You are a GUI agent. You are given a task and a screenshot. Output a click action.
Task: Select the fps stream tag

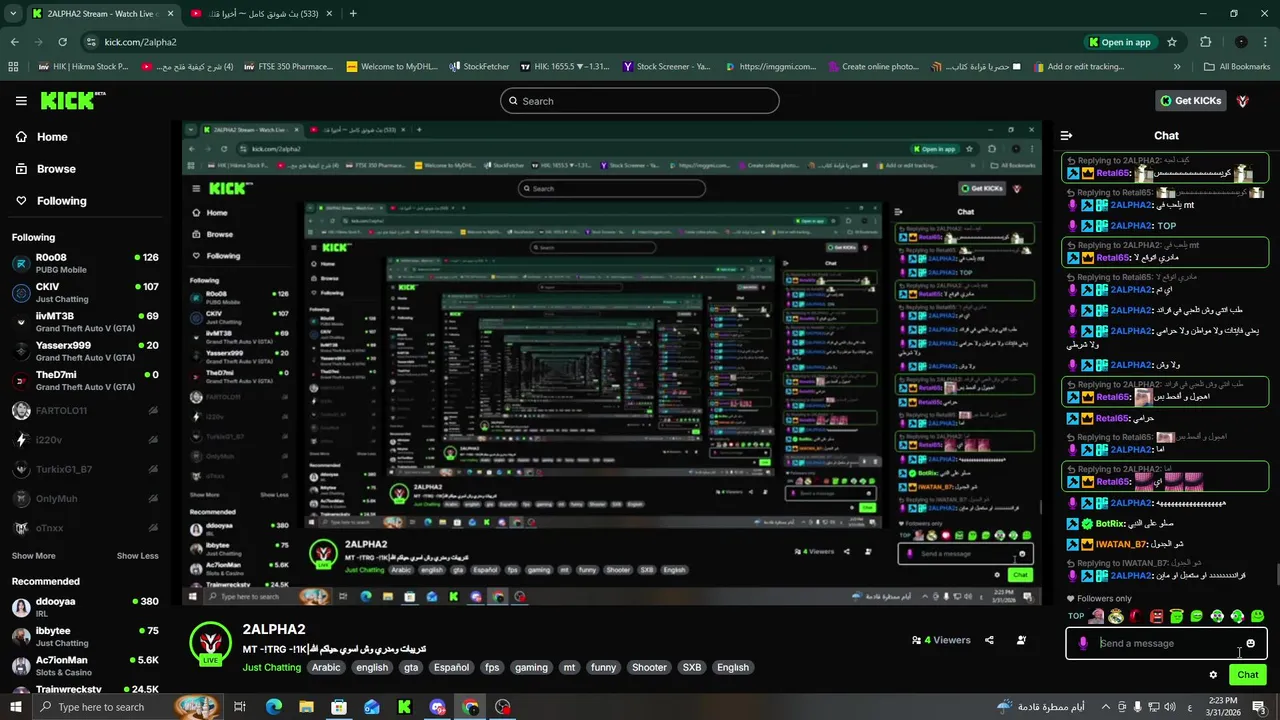point(492,667)
